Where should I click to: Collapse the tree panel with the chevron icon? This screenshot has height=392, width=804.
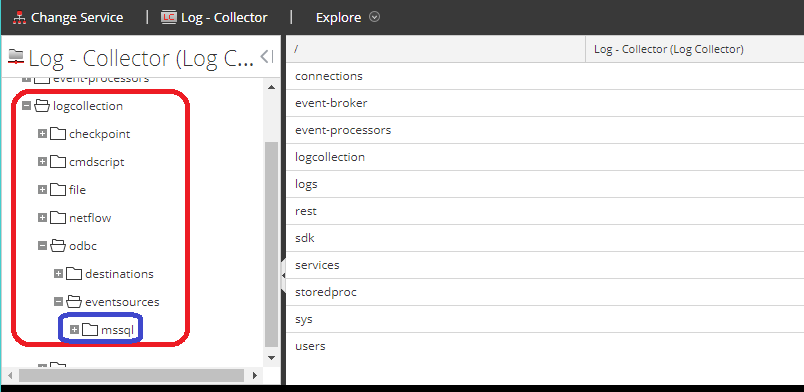coord(267,57)
